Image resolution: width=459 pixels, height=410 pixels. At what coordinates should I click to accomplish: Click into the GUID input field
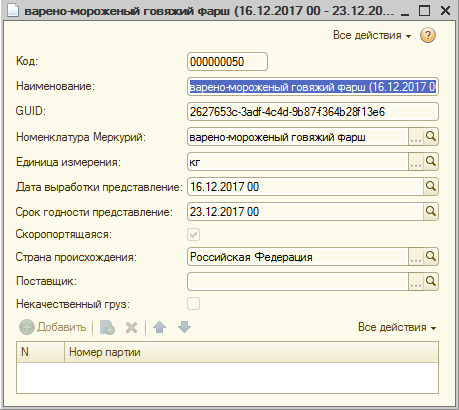(313, 112)
